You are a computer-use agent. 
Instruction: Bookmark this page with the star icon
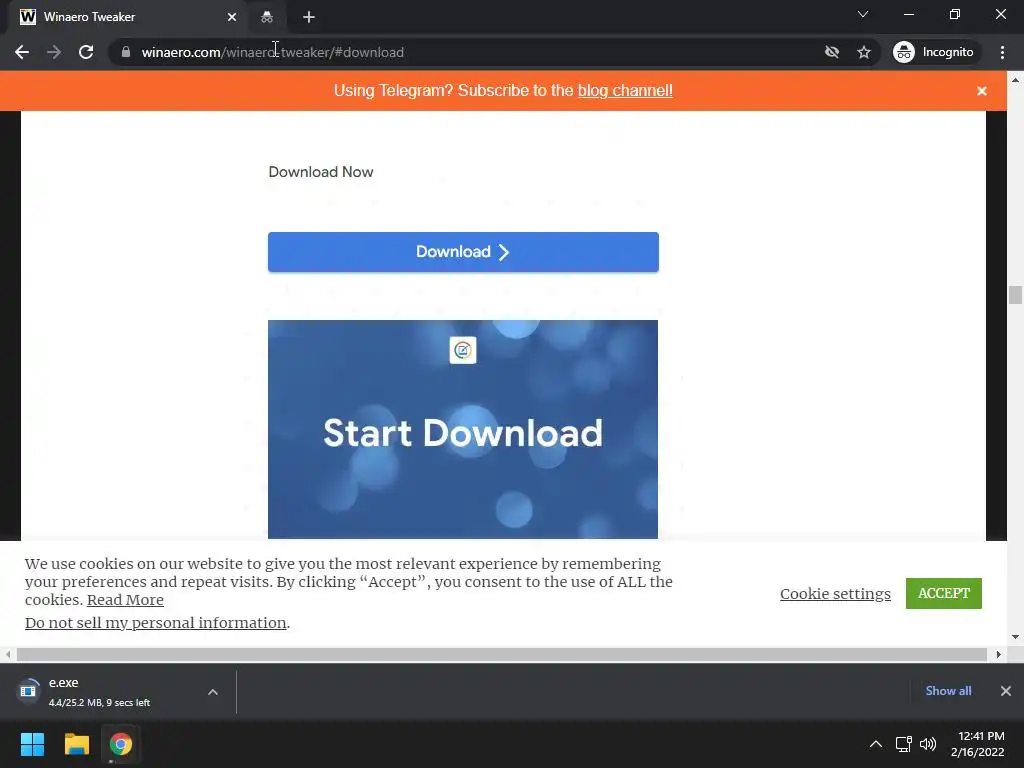coord(864,52)
